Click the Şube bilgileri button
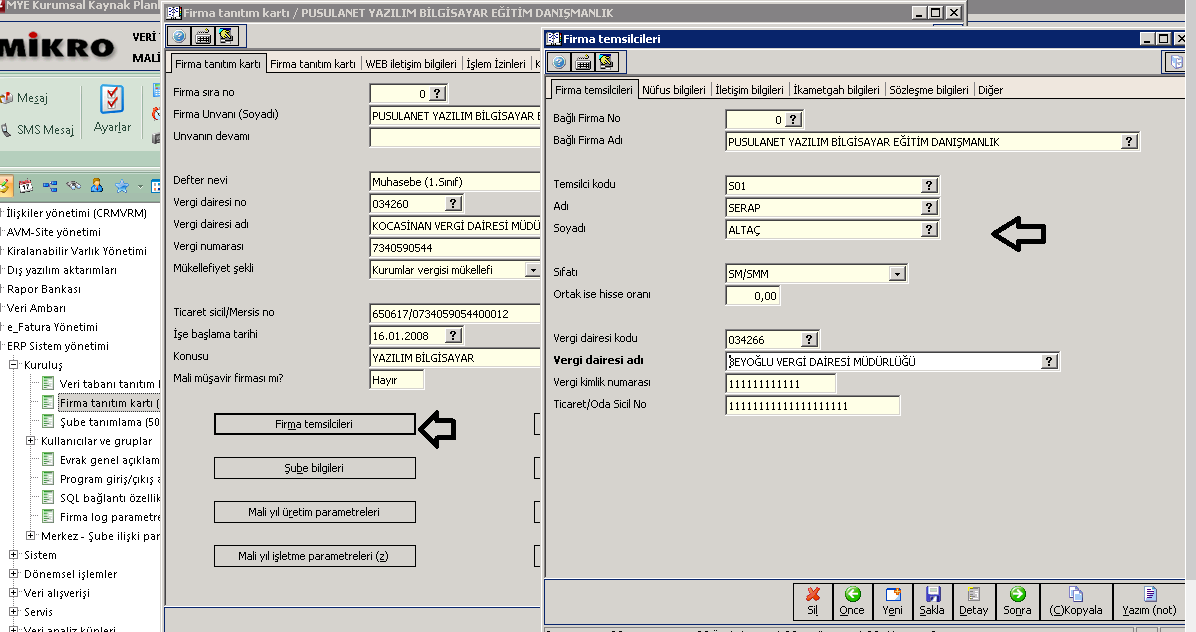The image size is (1196, 632). point(314,468)
